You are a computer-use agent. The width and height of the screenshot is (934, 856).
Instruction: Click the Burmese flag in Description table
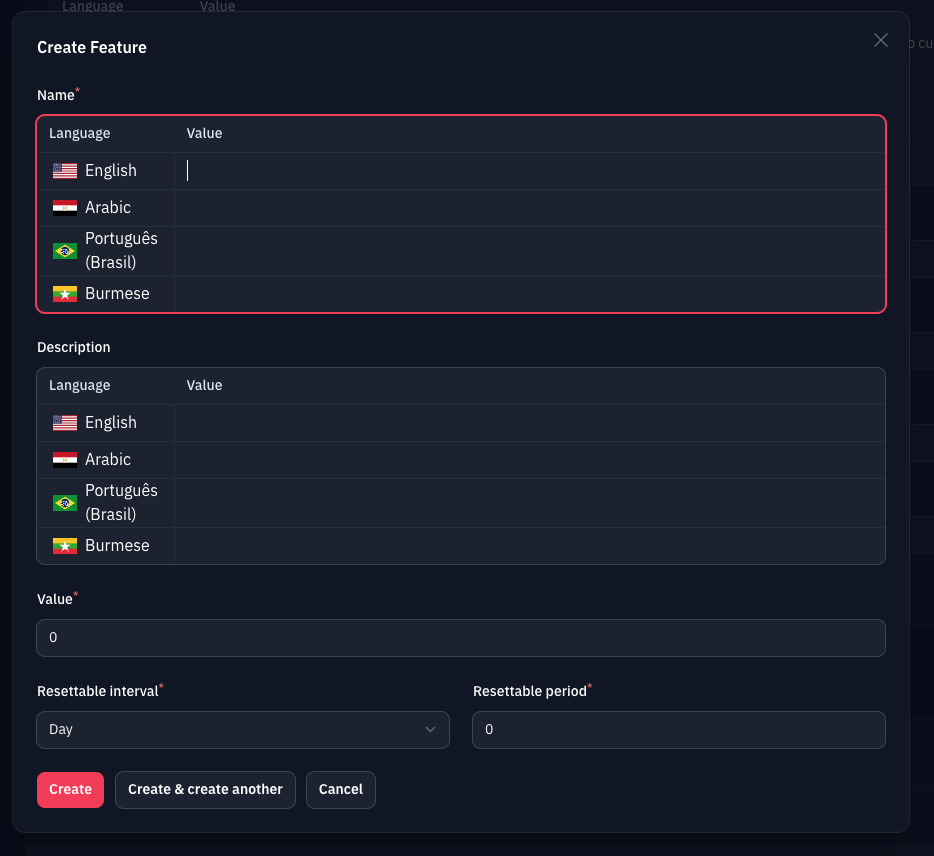[65, 546]
